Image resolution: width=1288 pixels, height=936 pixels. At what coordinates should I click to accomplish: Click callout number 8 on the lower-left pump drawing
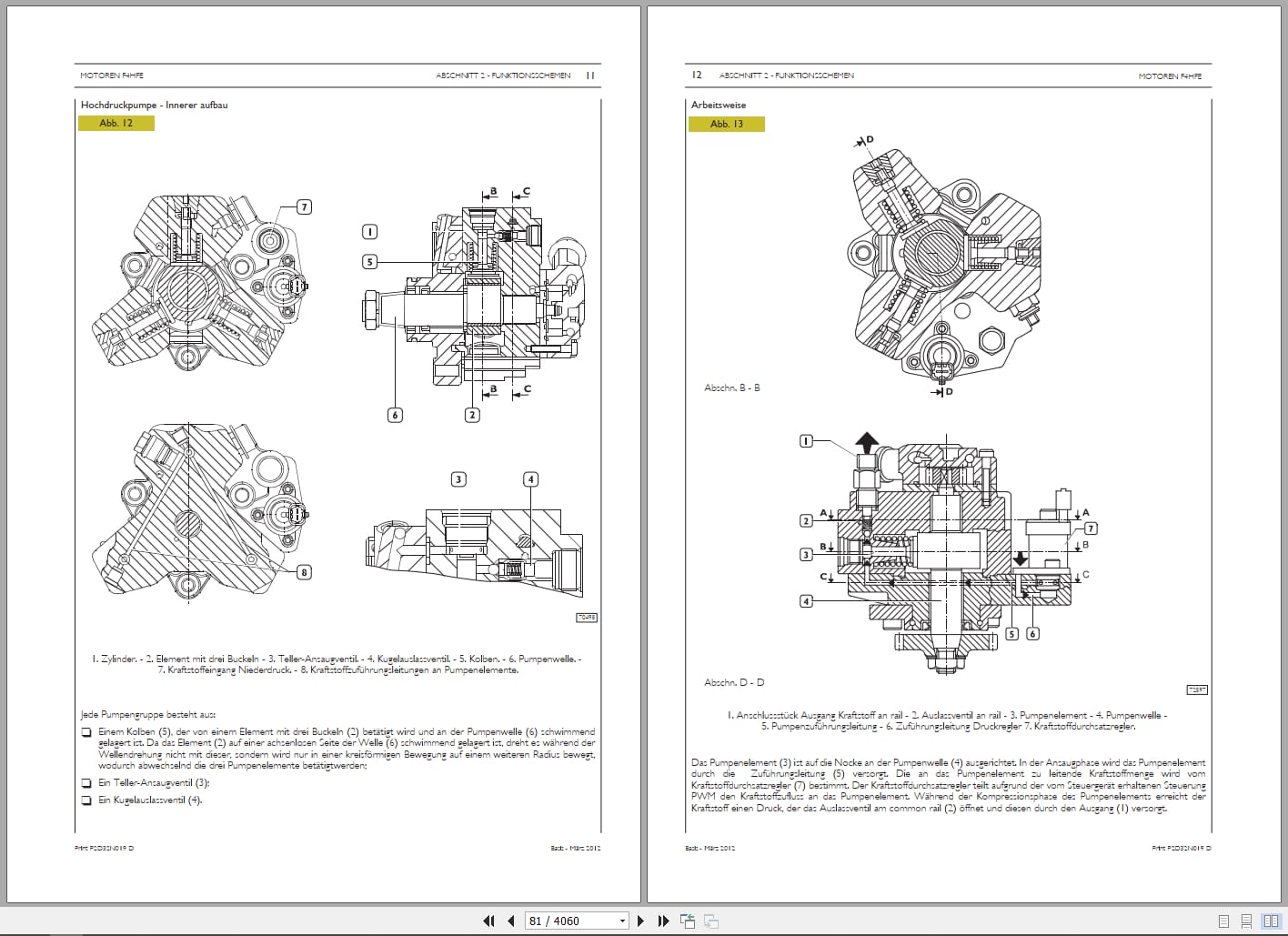point(305,572)
